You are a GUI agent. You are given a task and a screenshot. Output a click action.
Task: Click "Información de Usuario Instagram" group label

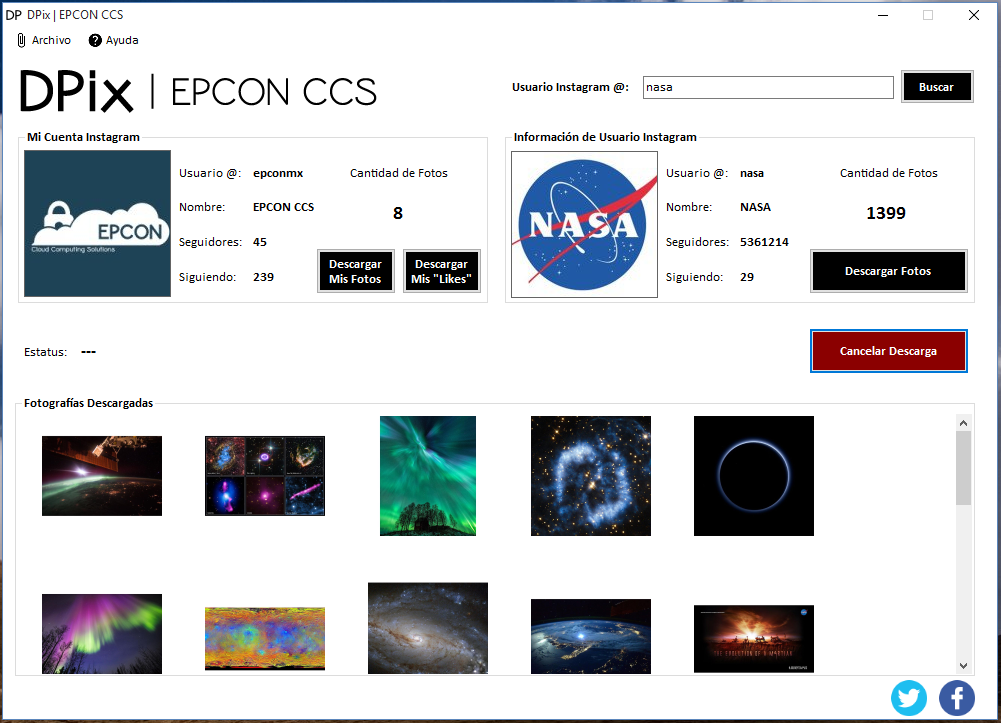point(605,137)
